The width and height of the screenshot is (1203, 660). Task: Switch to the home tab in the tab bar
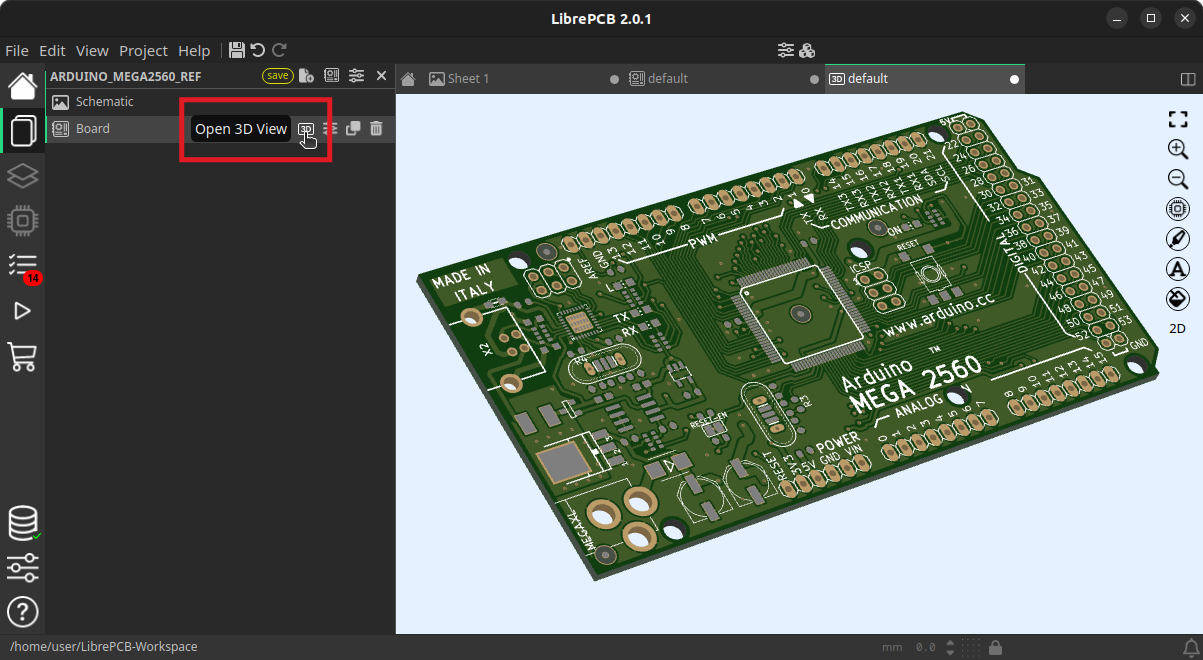(408, 79)
